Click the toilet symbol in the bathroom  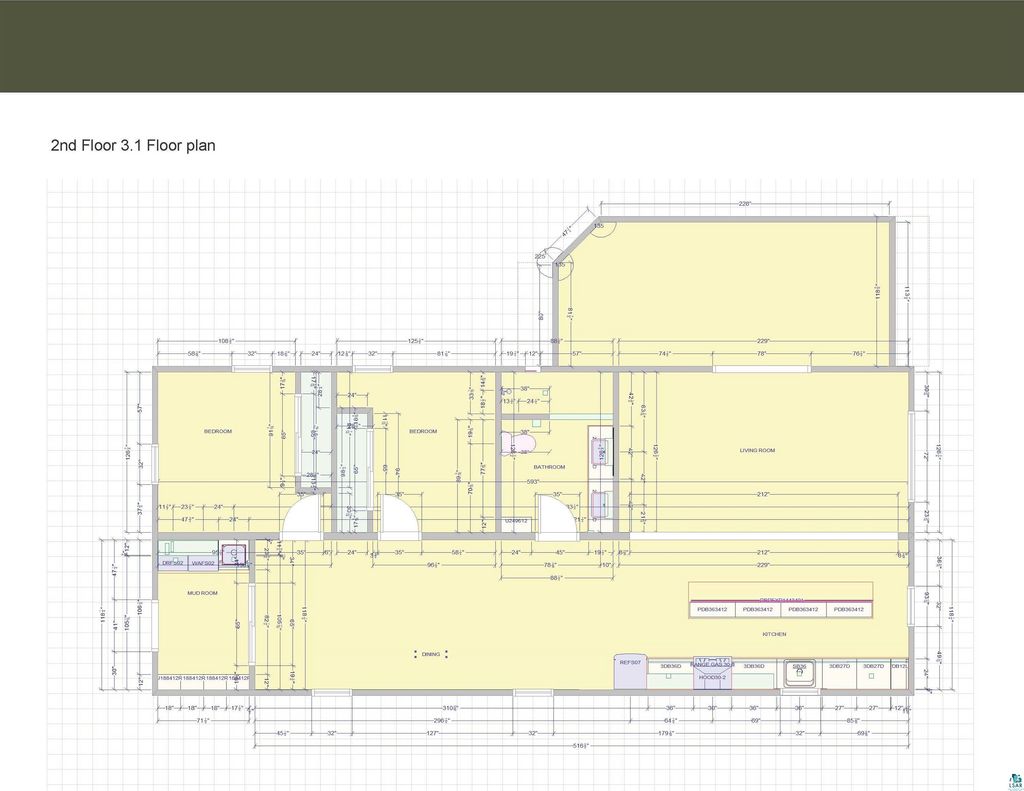(521, 441)
